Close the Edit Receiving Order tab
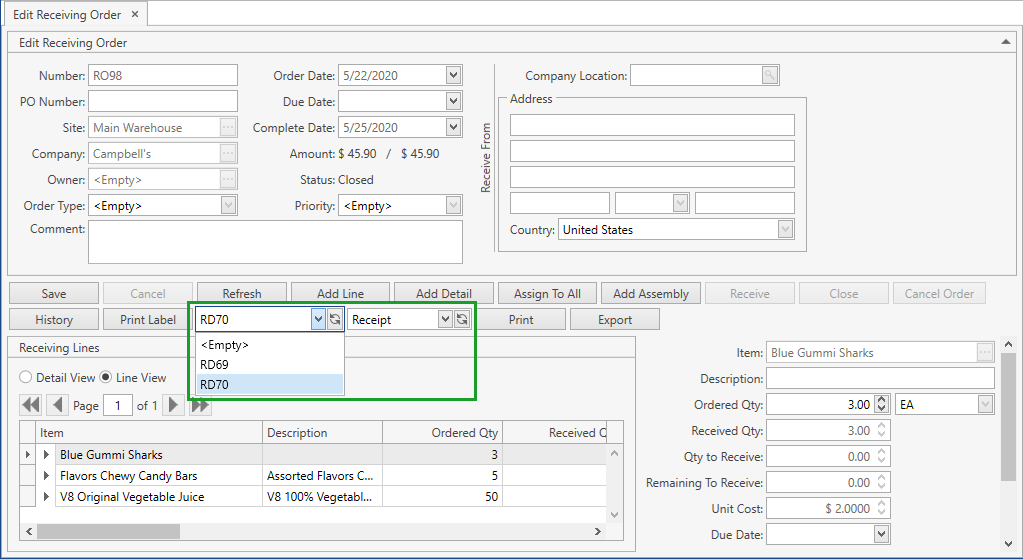 (x=136, y=14)
